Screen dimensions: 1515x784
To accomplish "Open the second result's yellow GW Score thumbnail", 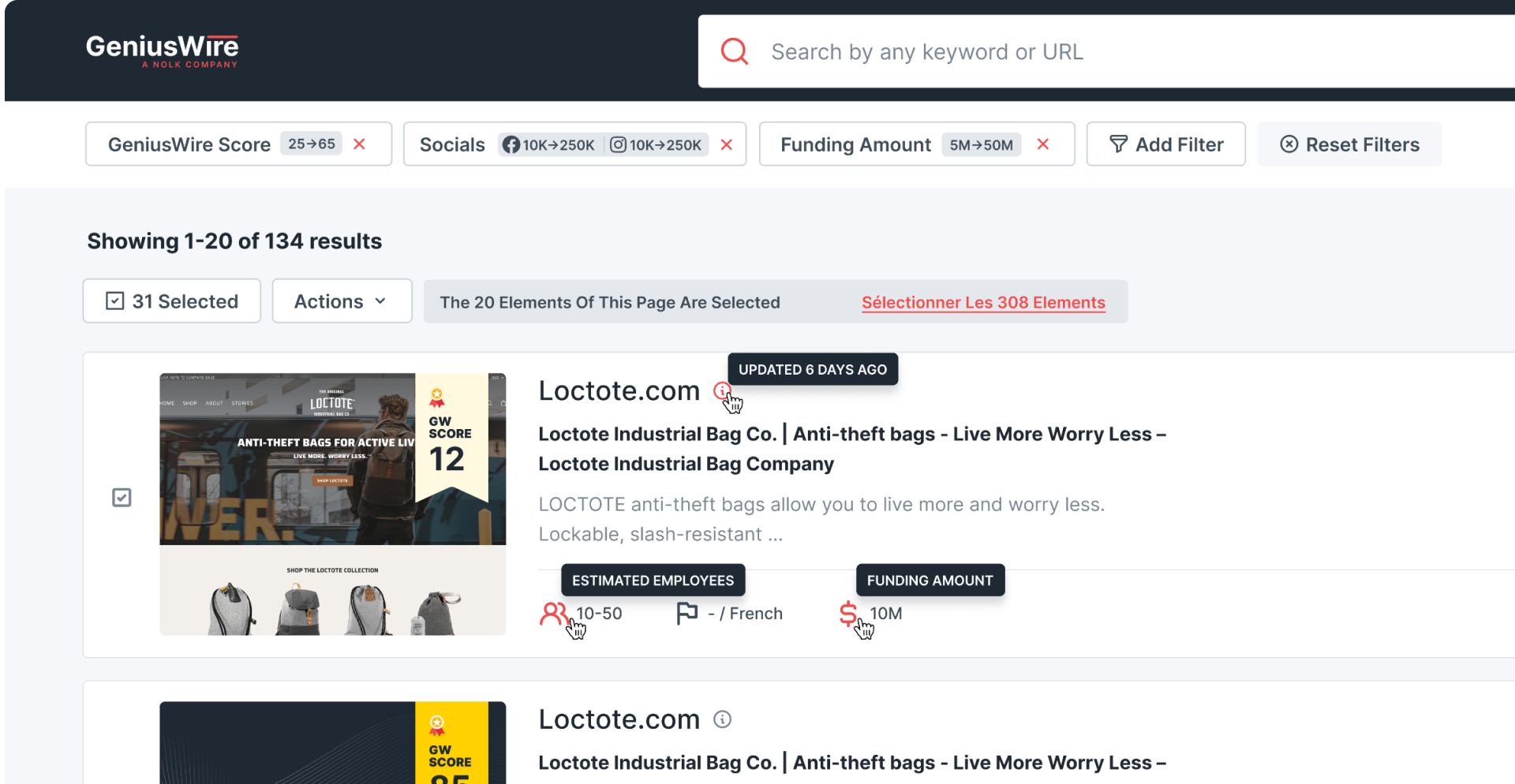I will pos(332,742).
